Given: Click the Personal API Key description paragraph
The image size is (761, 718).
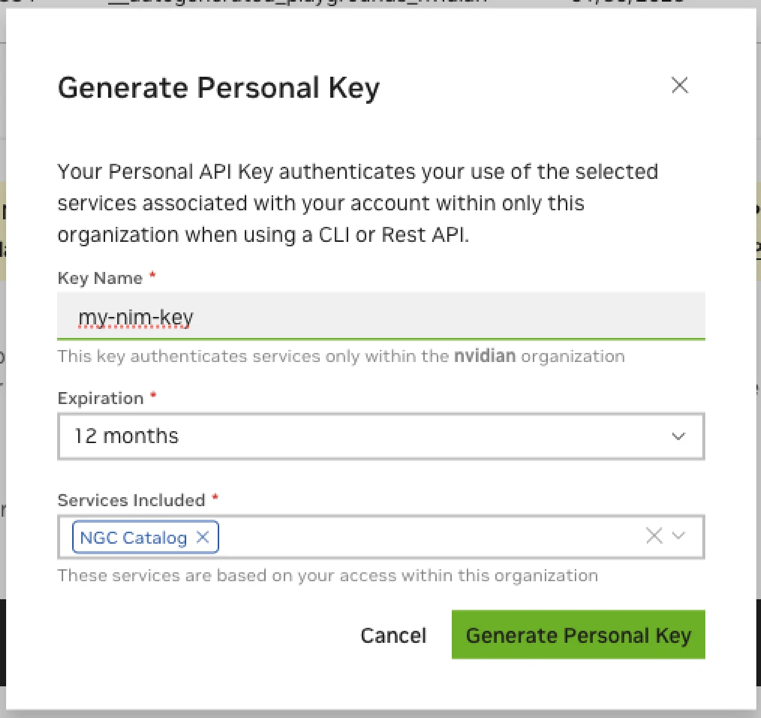Looking at the screenshot, I should 358,203.
